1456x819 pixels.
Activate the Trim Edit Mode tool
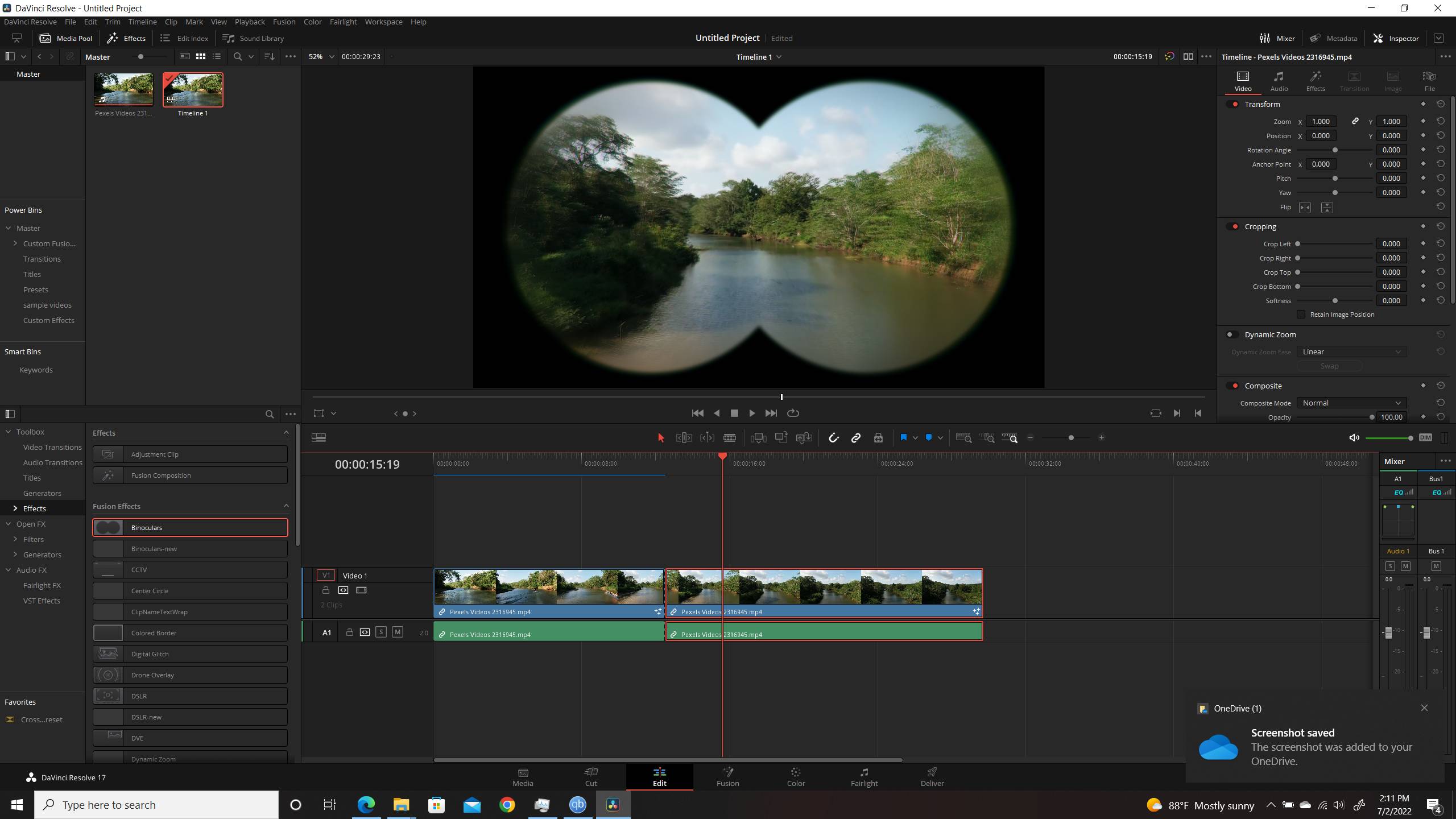point(684,437)
